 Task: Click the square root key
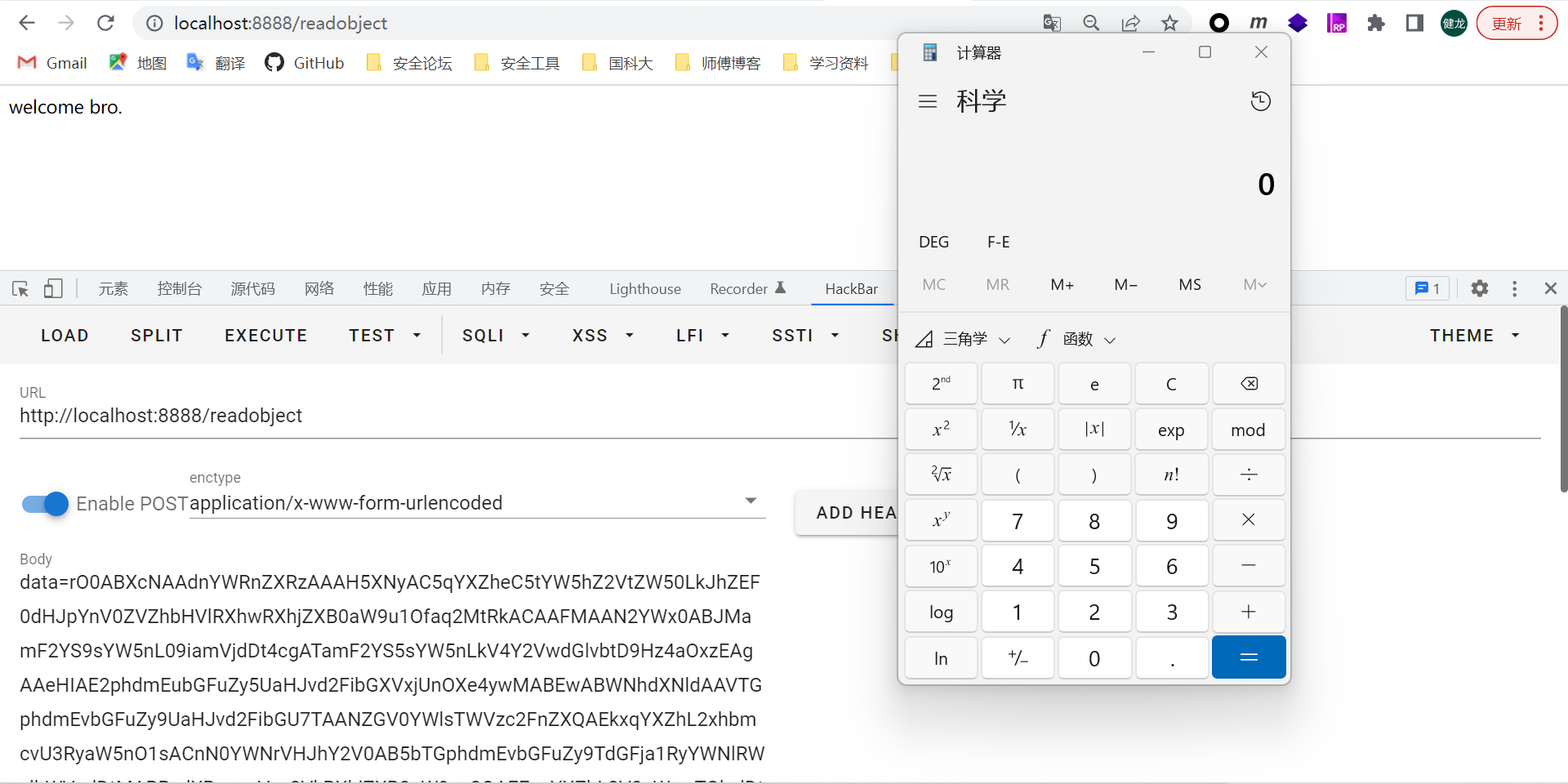tap(941, 474)
